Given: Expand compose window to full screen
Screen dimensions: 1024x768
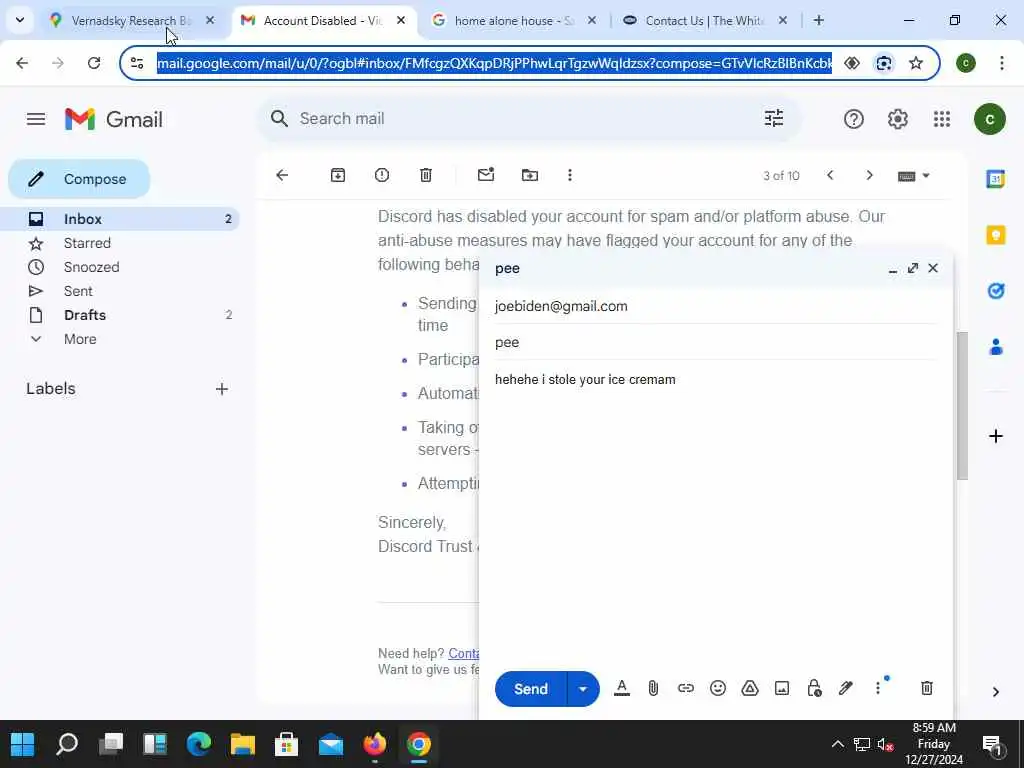Looking at the screenshot, I should click(x=913, y=268).
